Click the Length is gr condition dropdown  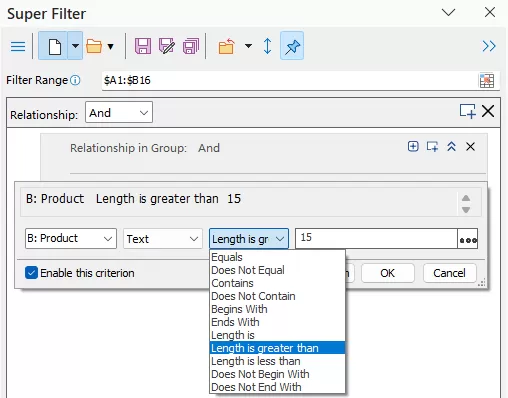tap(249, 238)
